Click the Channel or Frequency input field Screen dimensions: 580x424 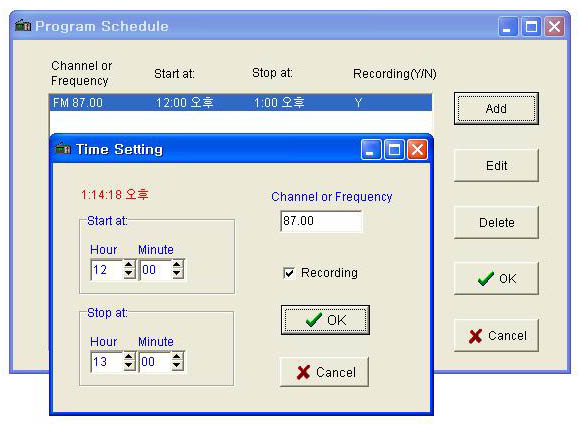click(321, 221)
